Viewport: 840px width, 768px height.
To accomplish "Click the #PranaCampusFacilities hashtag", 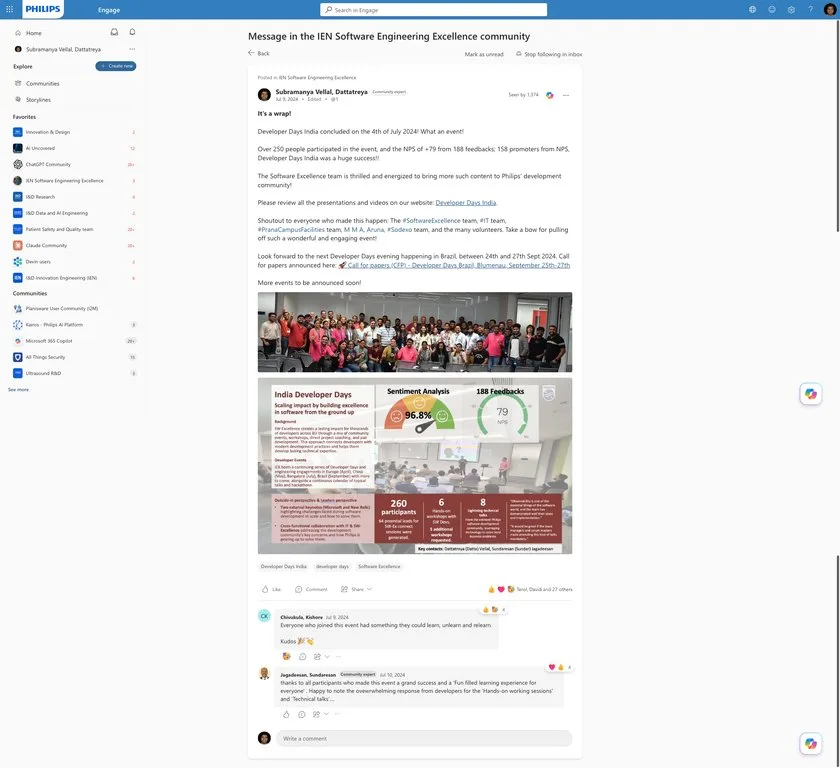I will (291, 230).
